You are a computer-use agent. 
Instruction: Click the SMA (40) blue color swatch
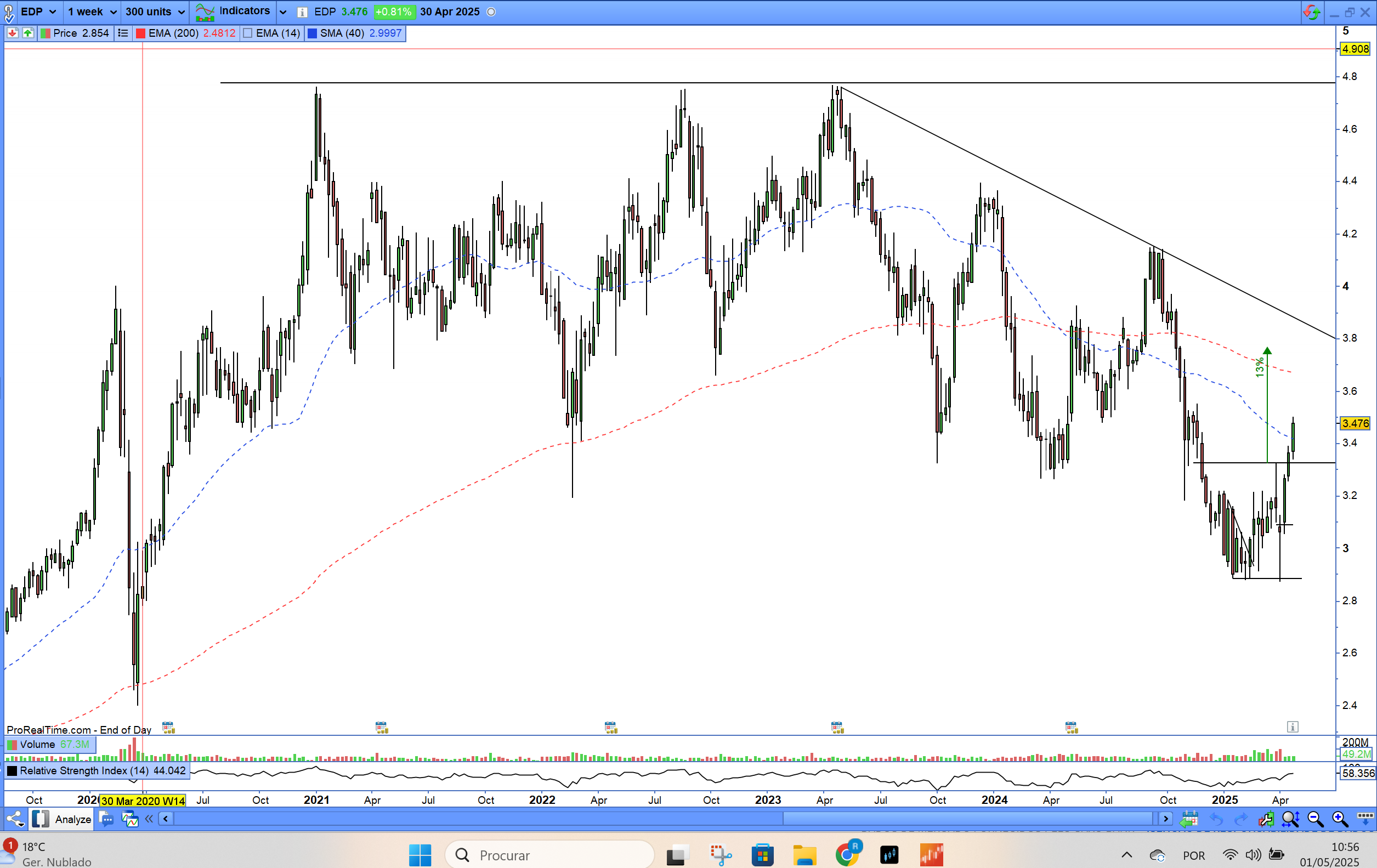pos(312,33)
